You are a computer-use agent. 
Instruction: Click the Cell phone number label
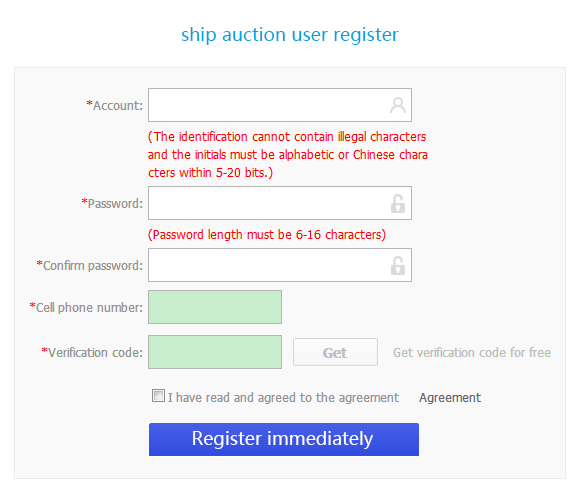pos(86,307)
